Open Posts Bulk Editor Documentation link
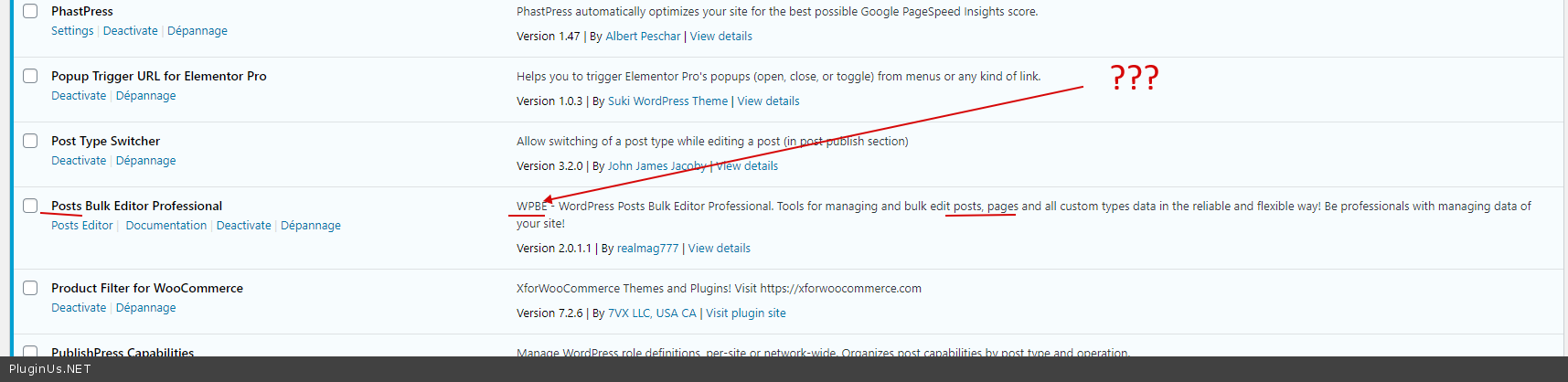The height and width of the screenshot is (382, 1568). pyautogui.click(x=166, y=226)
